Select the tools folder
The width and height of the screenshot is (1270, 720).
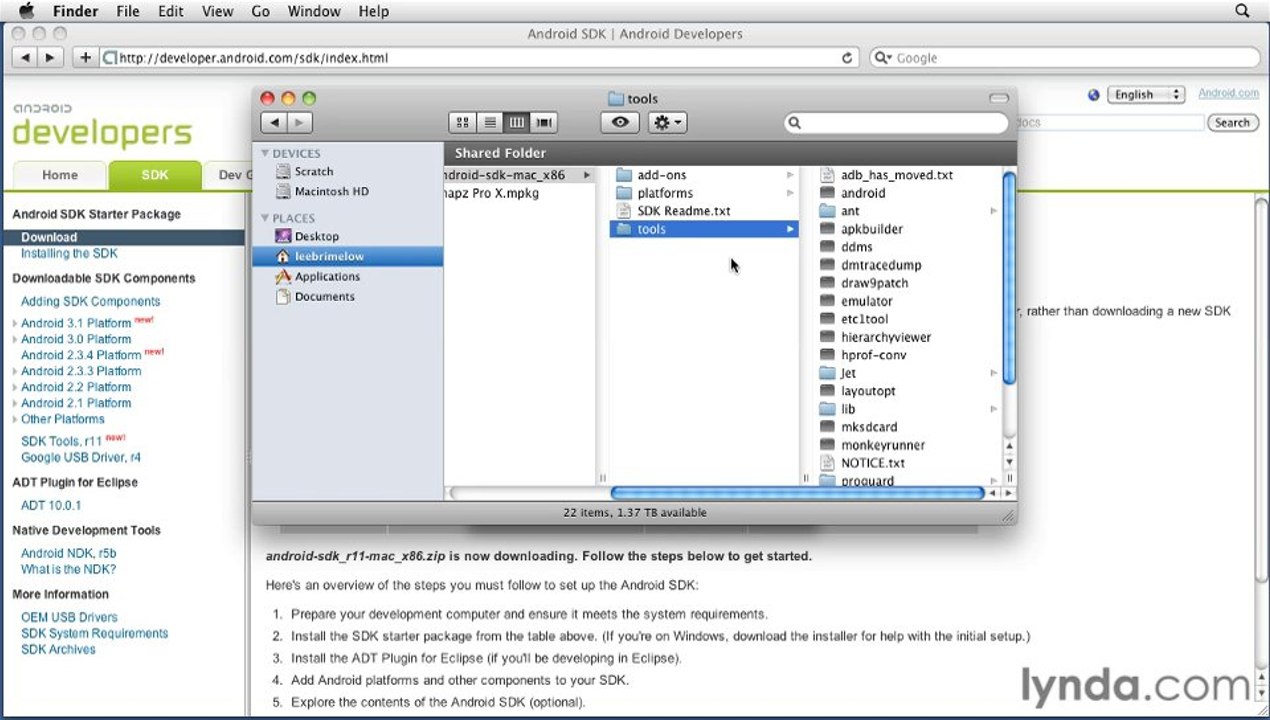click(x=704, y=229)
